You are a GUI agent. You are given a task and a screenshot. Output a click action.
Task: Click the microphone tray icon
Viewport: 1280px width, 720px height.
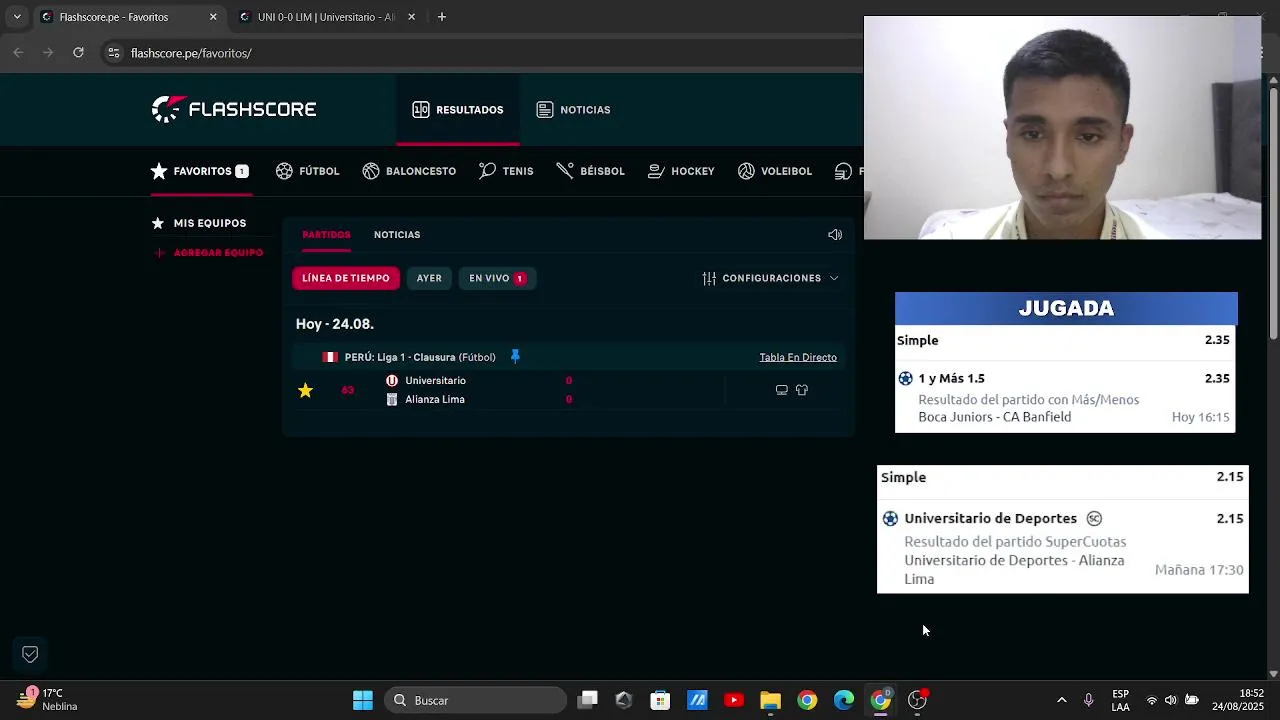pyautogui.click(x=1089, y=700)
